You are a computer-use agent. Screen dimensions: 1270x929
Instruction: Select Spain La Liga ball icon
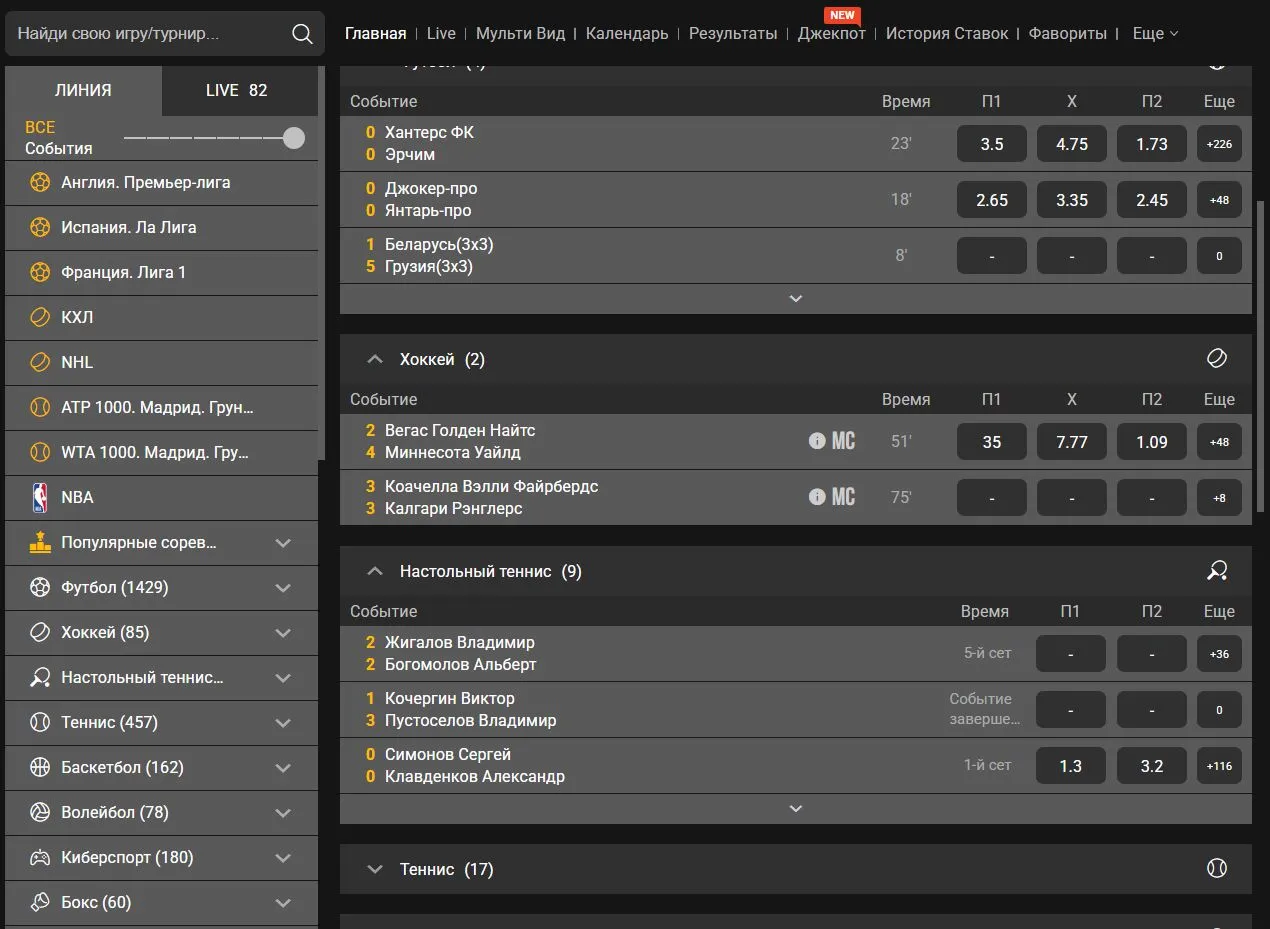(x=40, y=228)
